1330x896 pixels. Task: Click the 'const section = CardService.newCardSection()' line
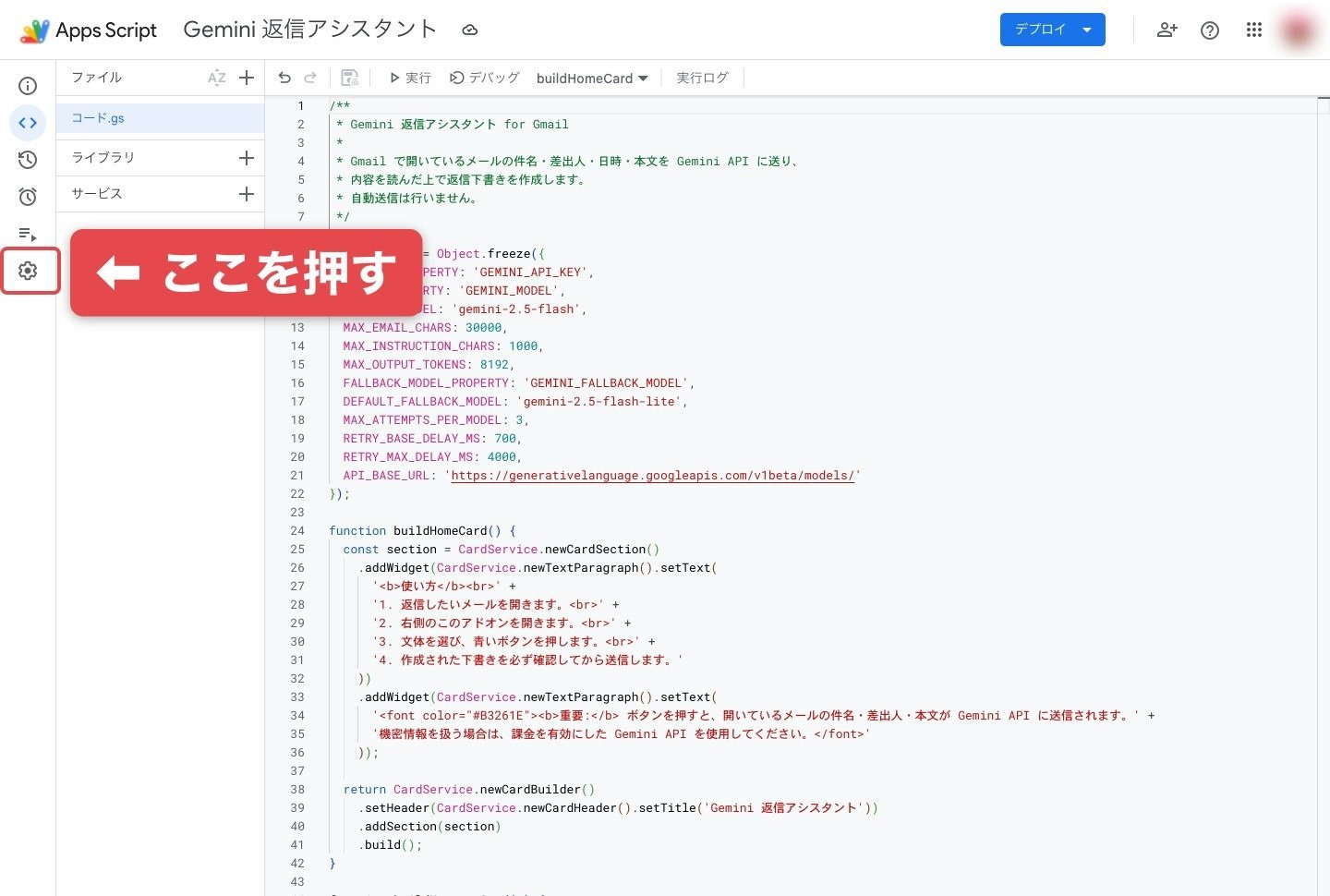pos(502,550)
